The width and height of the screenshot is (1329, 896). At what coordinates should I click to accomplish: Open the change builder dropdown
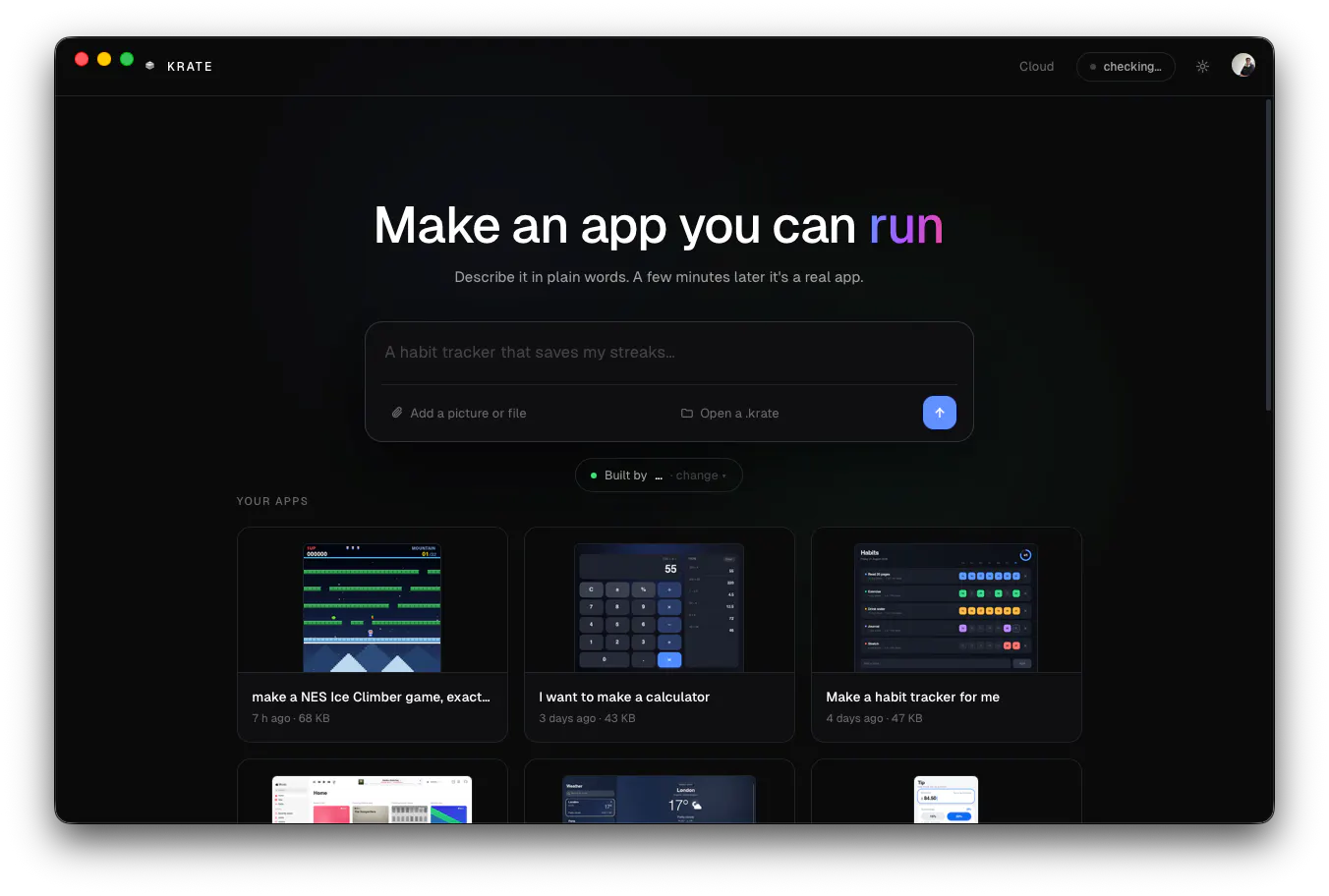tap(701, 476)
